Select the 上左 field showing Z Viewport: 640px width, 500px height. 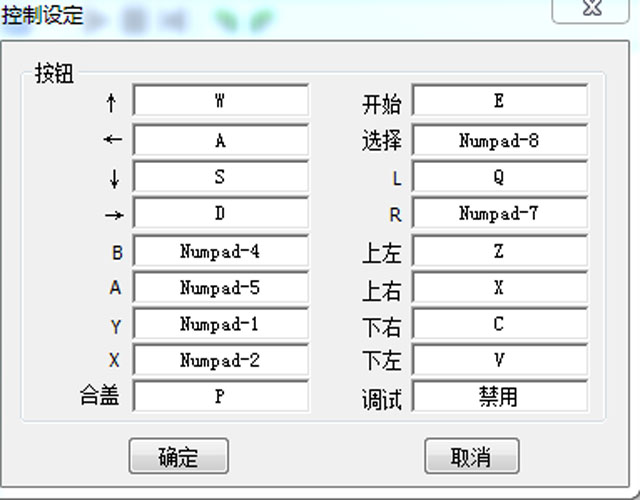pyautogui.click(x=499, y=252)
